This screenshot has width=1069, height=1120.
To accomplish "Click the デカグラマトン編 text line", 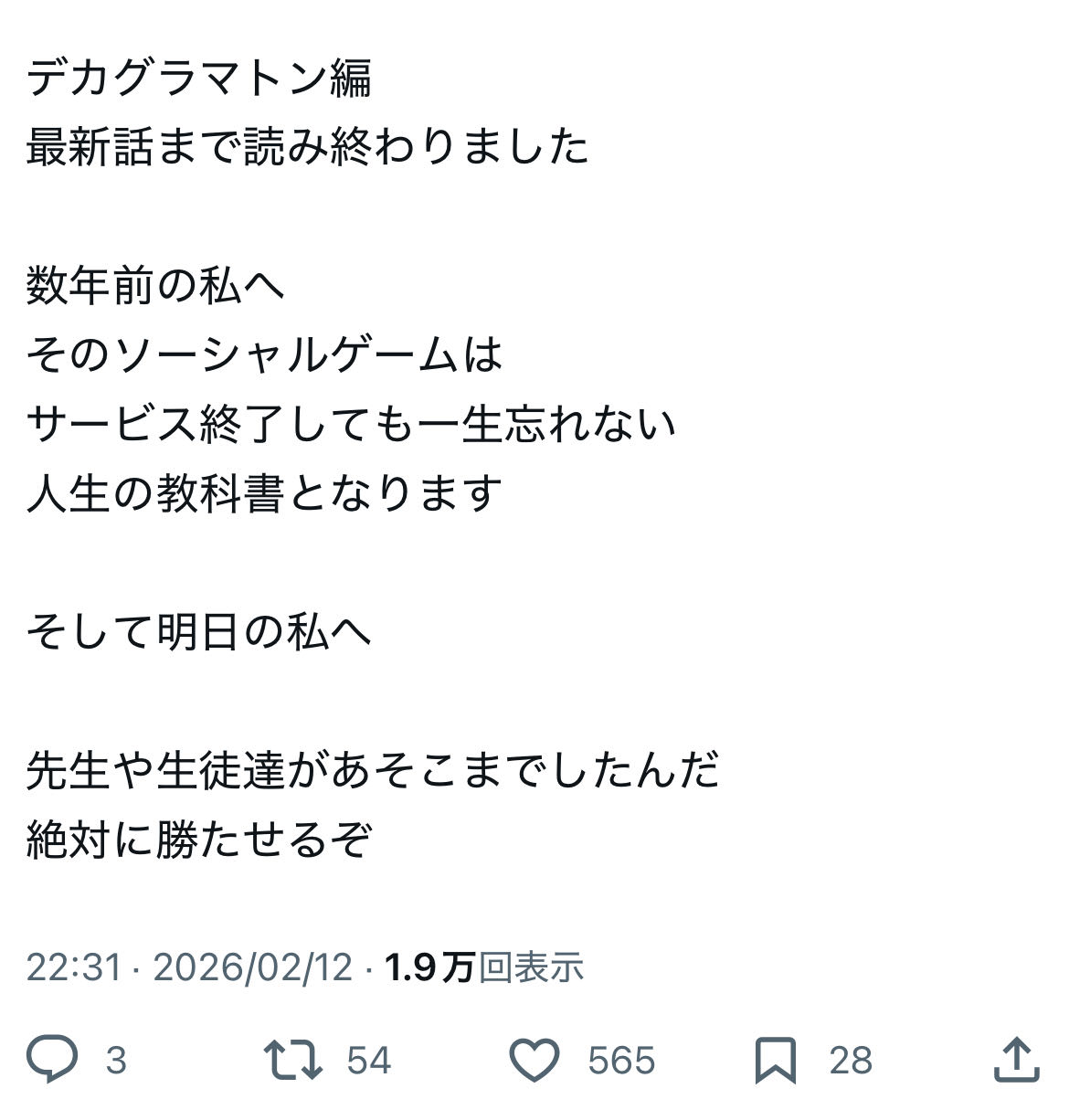I will point(199,79).
